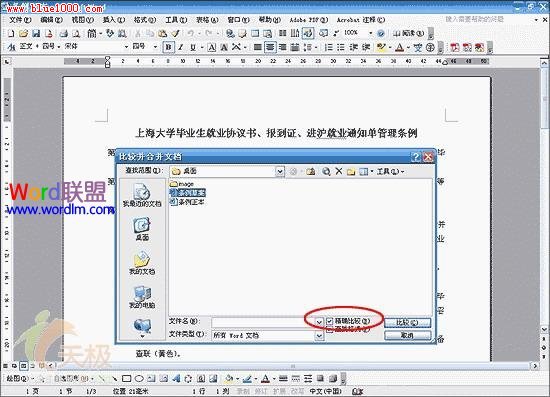Toggle the second checkbox below precise comparison
The image size is (550, 397).
pos(329,330)
